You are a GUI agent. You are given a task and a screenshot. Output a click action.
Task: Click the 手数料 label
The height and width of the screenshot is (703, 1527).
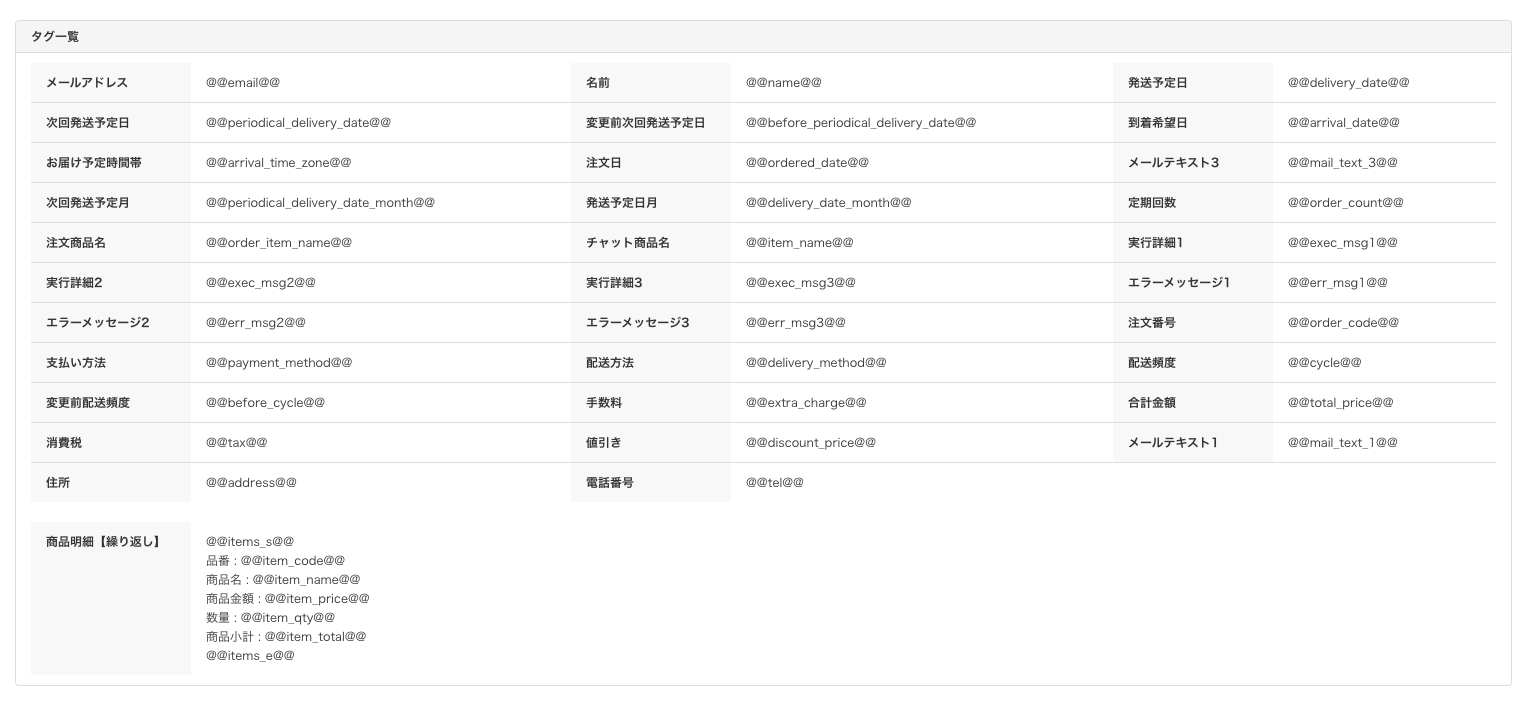604,403
